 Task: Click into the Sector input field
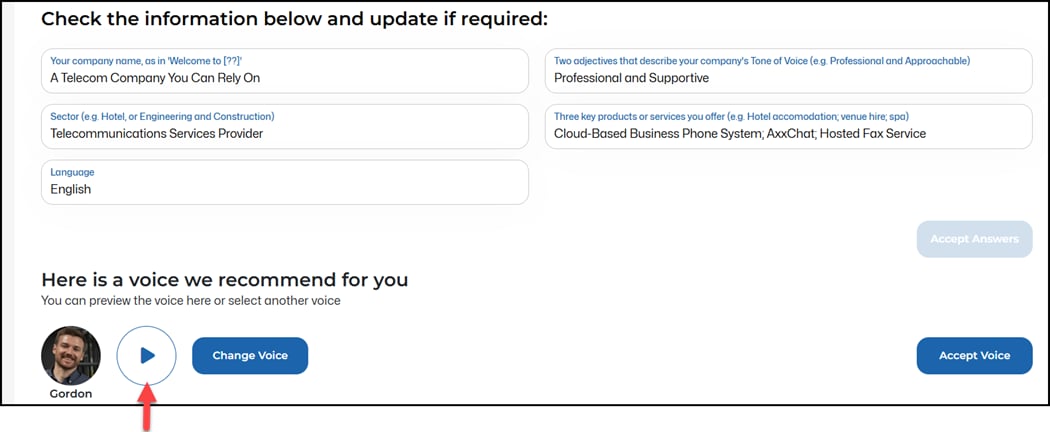[285, 133]
